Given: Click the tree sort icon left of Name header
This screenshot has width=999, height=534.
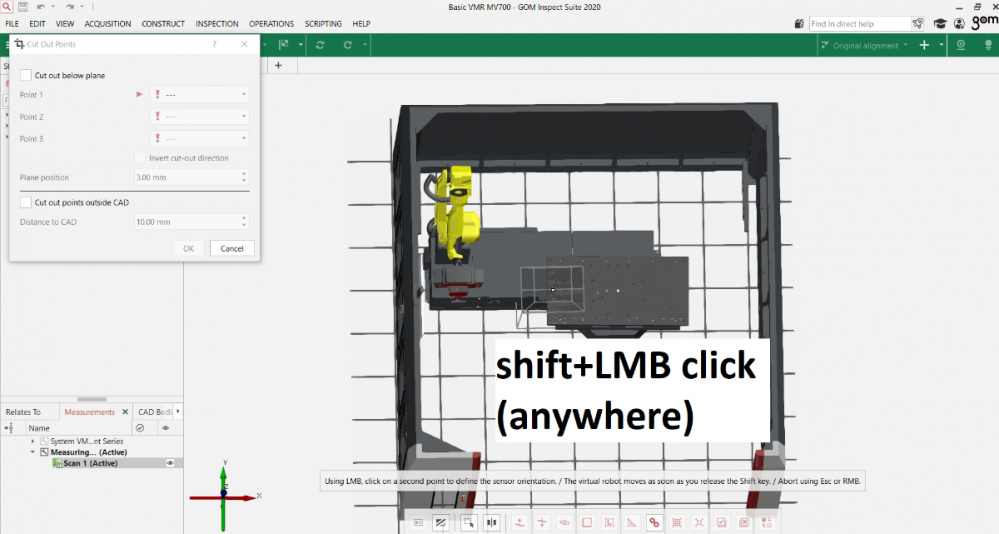Looking at the screenshot, I should point(9,428).
